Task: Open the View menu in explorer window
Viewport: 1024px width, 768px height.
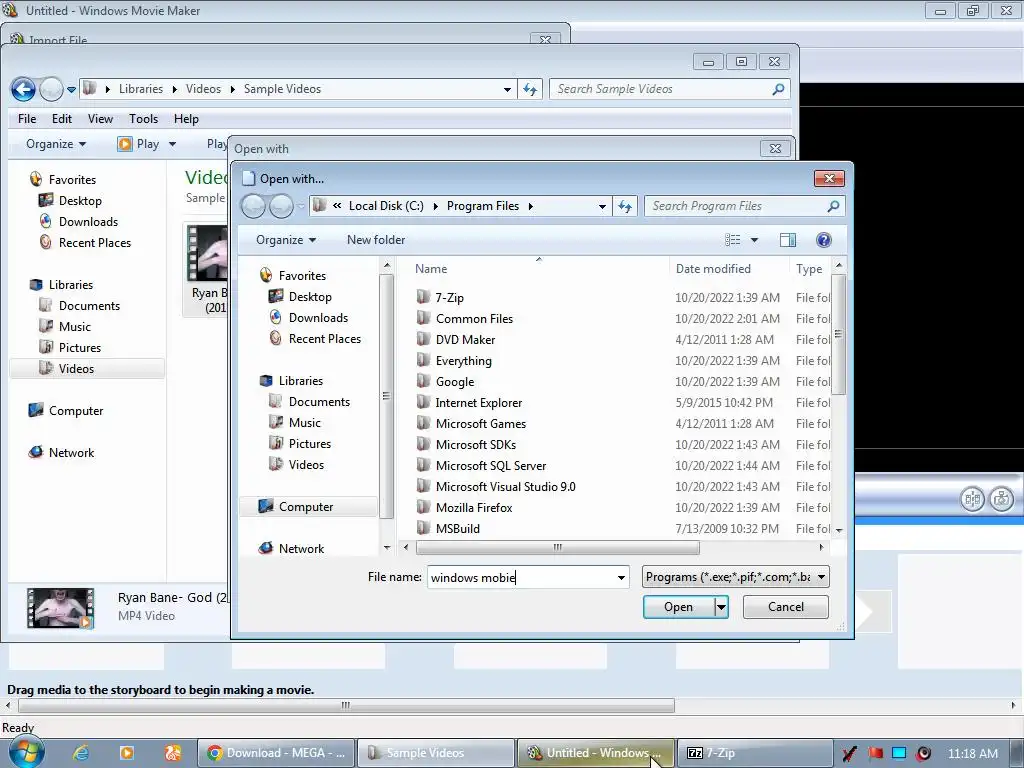Action: point(100,119)
